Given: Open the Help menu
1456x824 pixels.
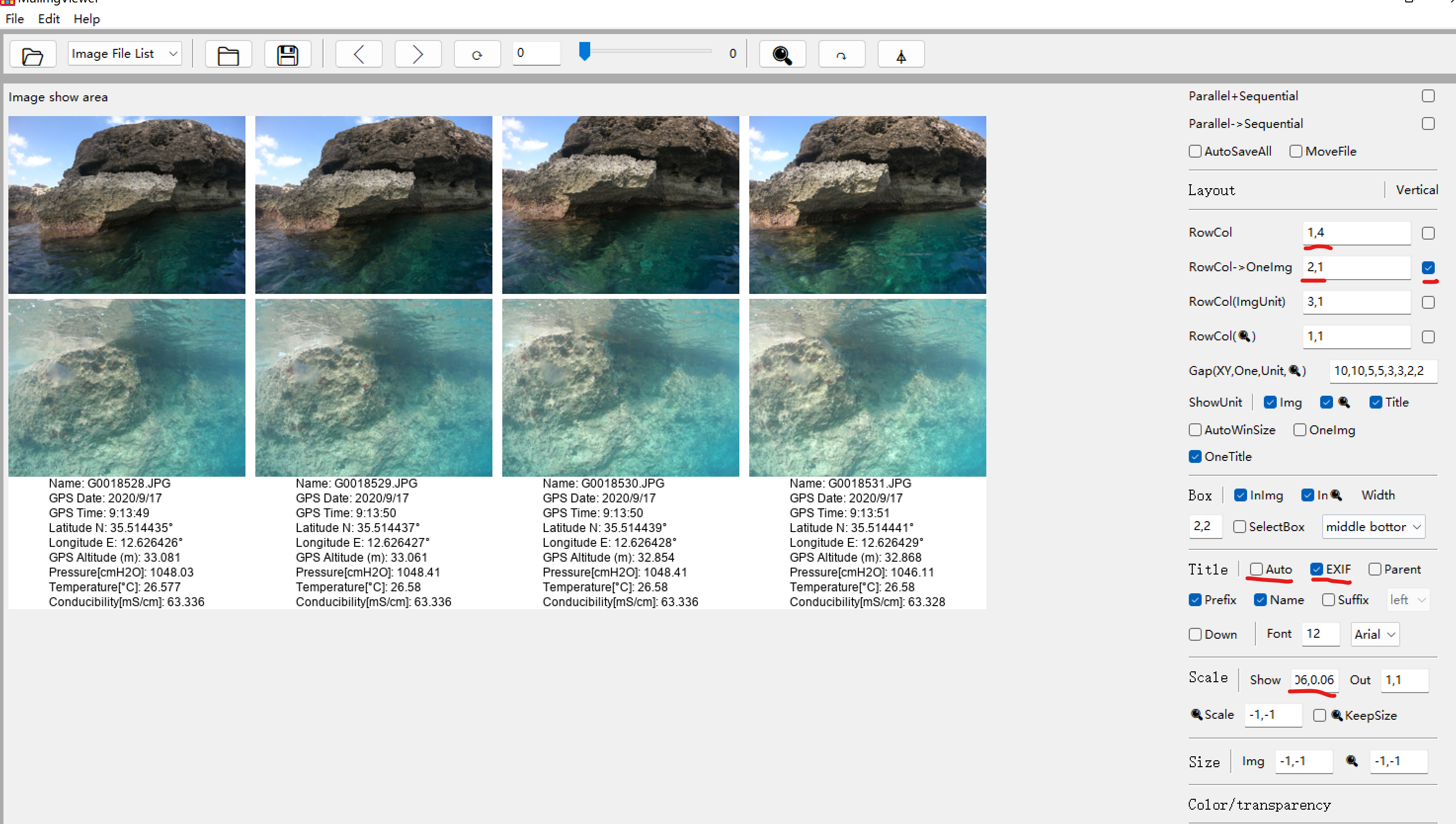Looking at the screenshot, I should [86, 19].
